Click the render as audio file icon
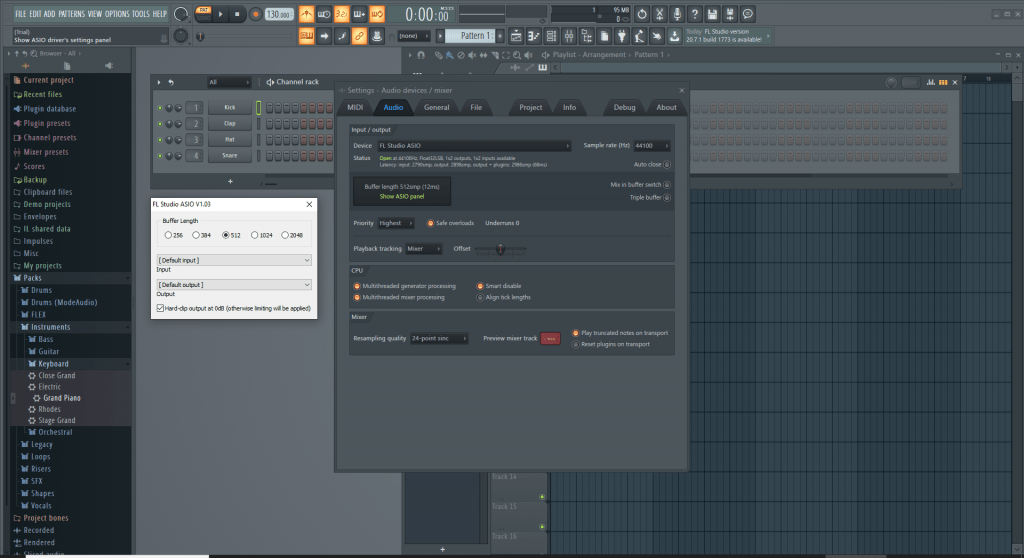Viewport: 1024px width, 558px height. tap(730, 14)
